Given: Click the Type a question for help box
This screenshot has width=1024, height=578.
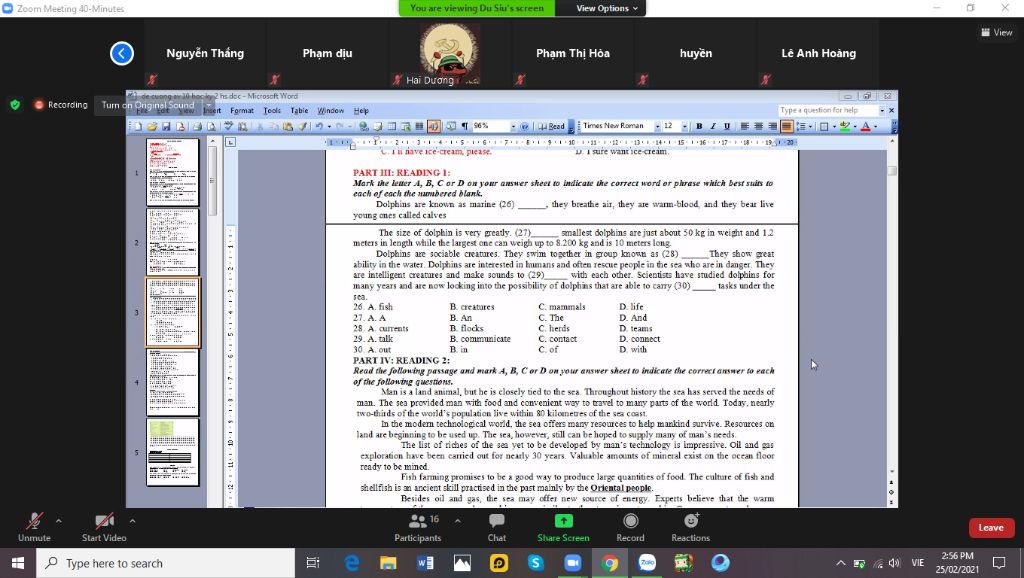Looking at the screenshot, I should (827, 110).
